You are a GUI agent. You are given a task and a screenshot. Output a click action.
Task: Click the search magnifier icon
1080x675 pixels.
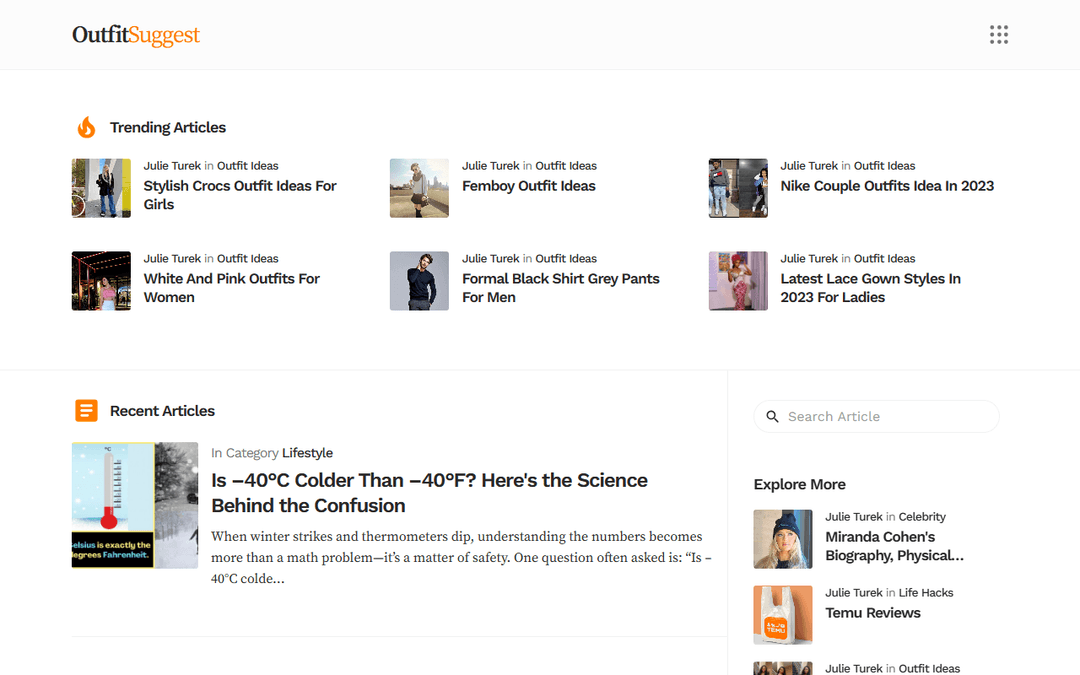pos(772,417)
